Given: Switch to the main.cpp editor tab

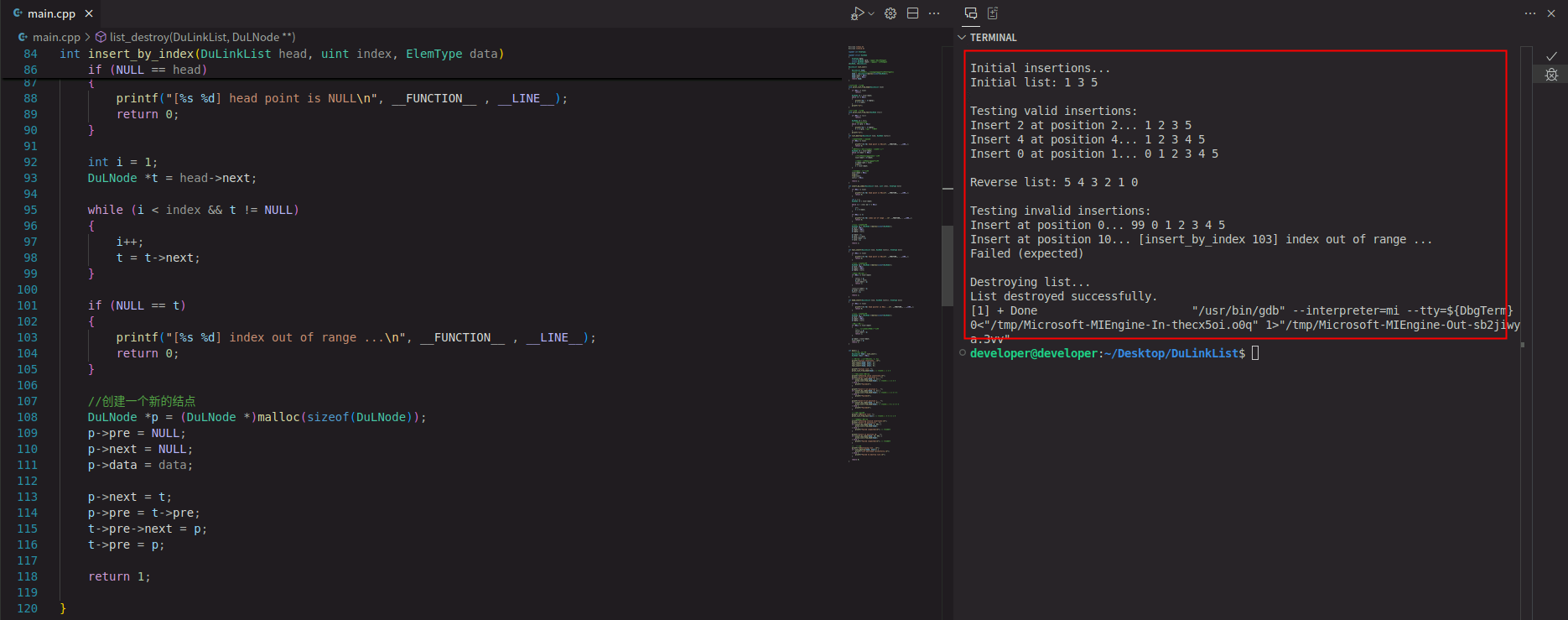Looking at the screenshot, I should (51, 13).
